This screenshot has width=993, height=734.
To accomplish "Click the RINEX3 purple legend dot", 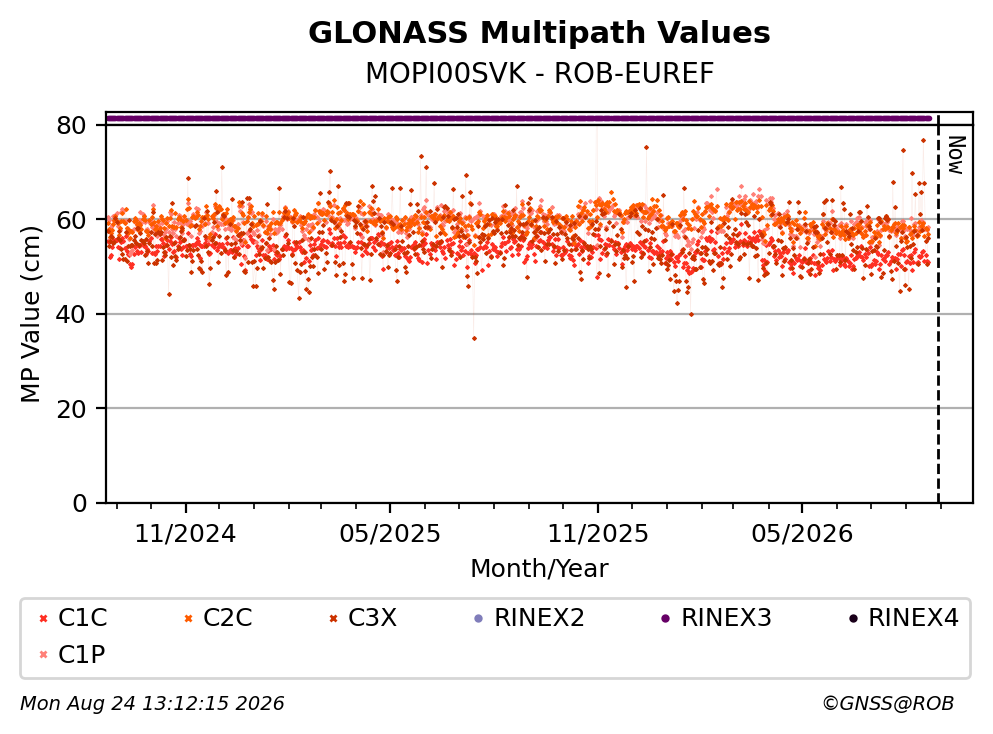I will (666, 619).
